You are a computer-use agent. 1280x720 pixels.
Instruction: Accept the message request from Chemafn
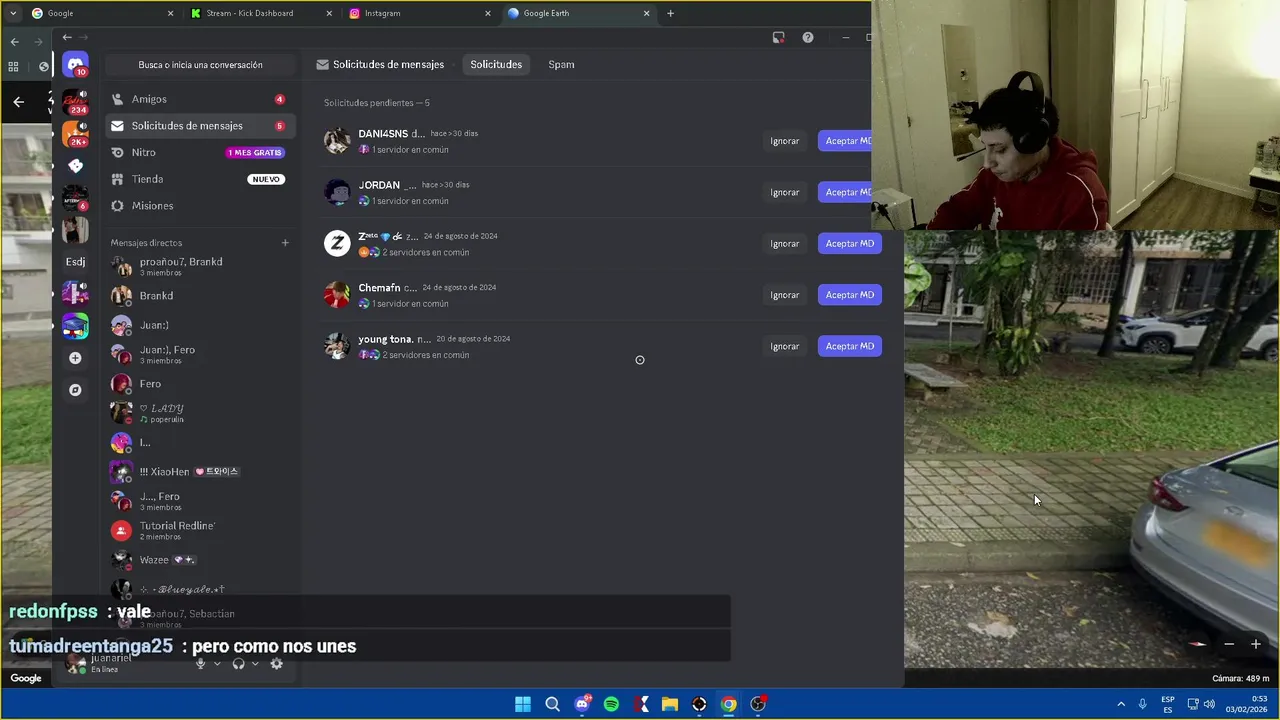(849, 295)
